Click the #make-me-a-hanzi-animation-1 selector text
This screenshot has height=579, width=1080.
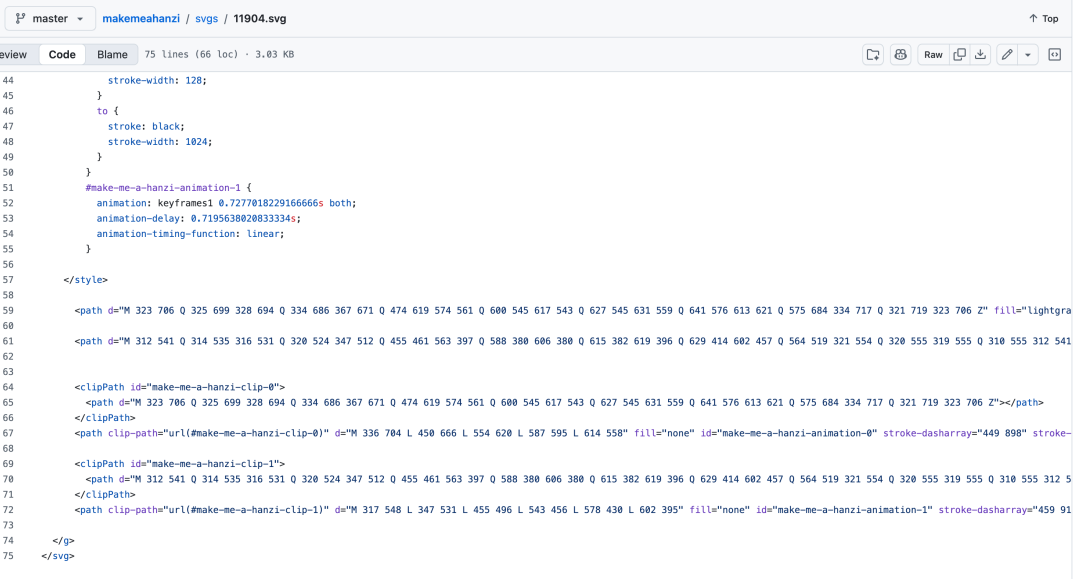point(163,187)
